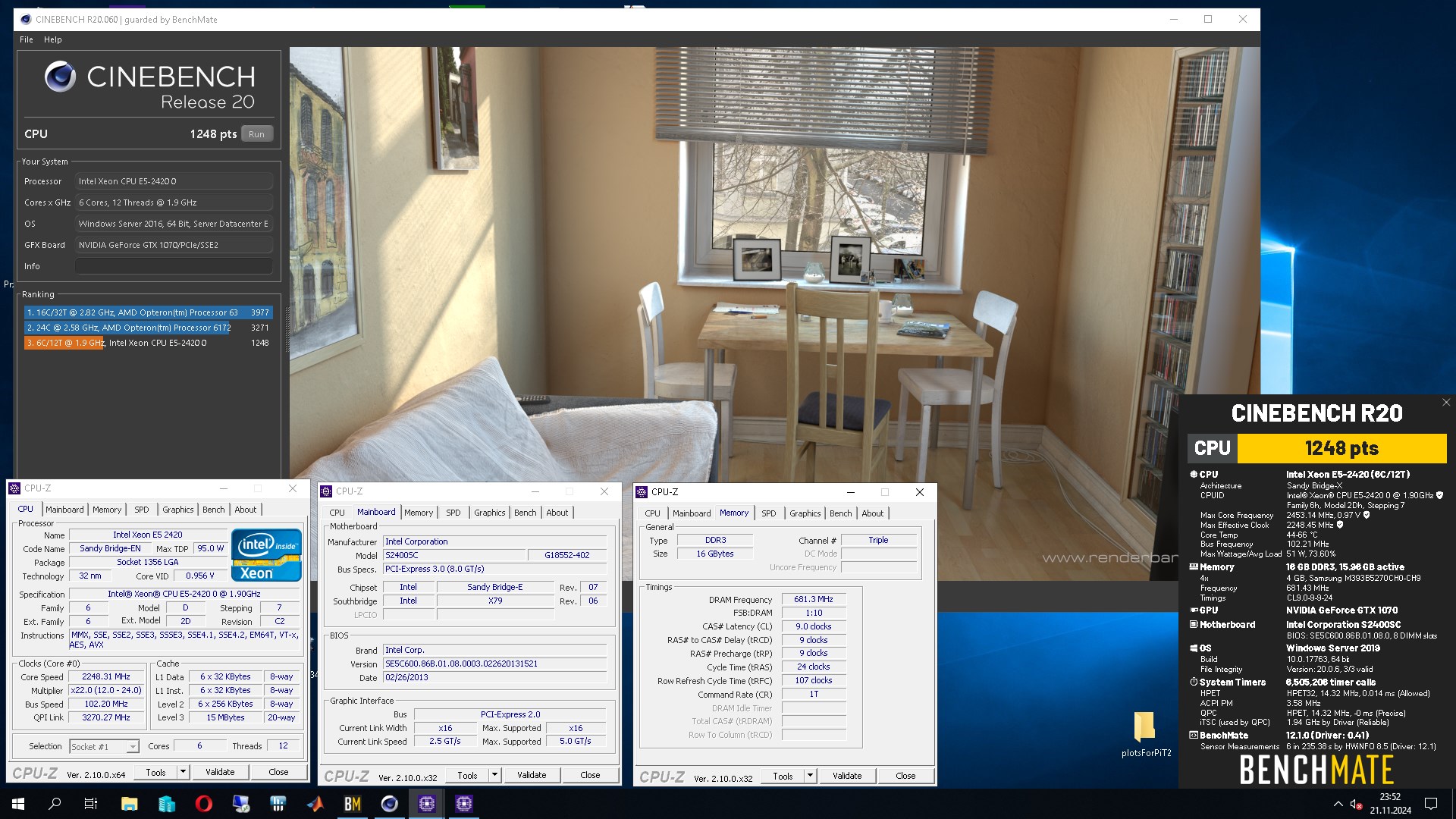This screenshot has width=1456, height=819.
Task: Open Bench tab in x64 CPU-Z window
Action: click(214, 510)
